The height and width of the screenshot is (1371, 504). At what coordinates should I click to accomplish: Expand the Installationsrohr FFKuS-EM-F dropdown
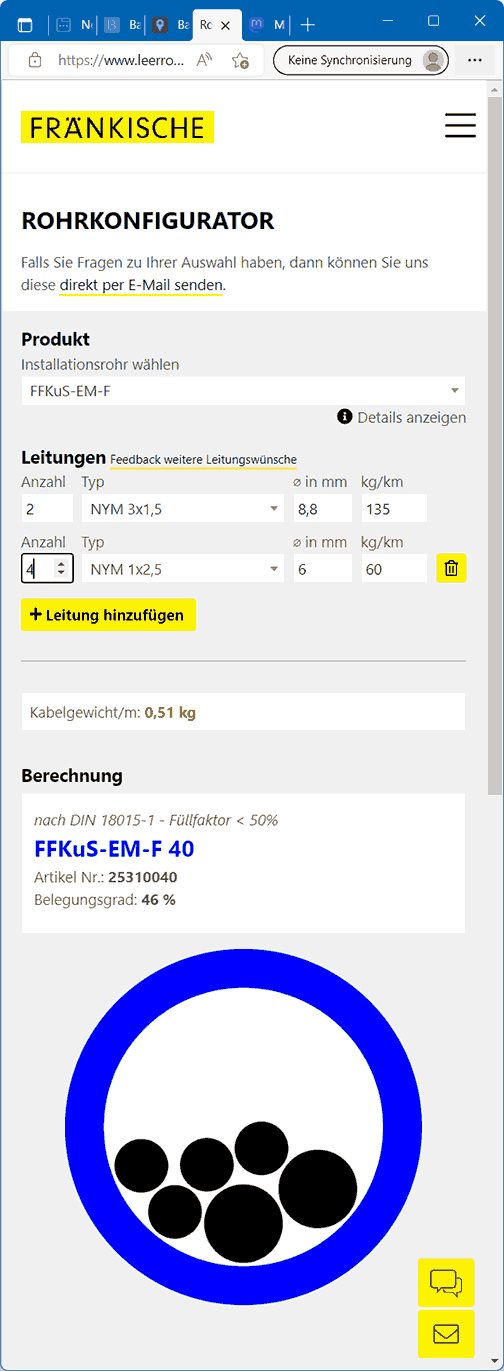tap(243, 391)
